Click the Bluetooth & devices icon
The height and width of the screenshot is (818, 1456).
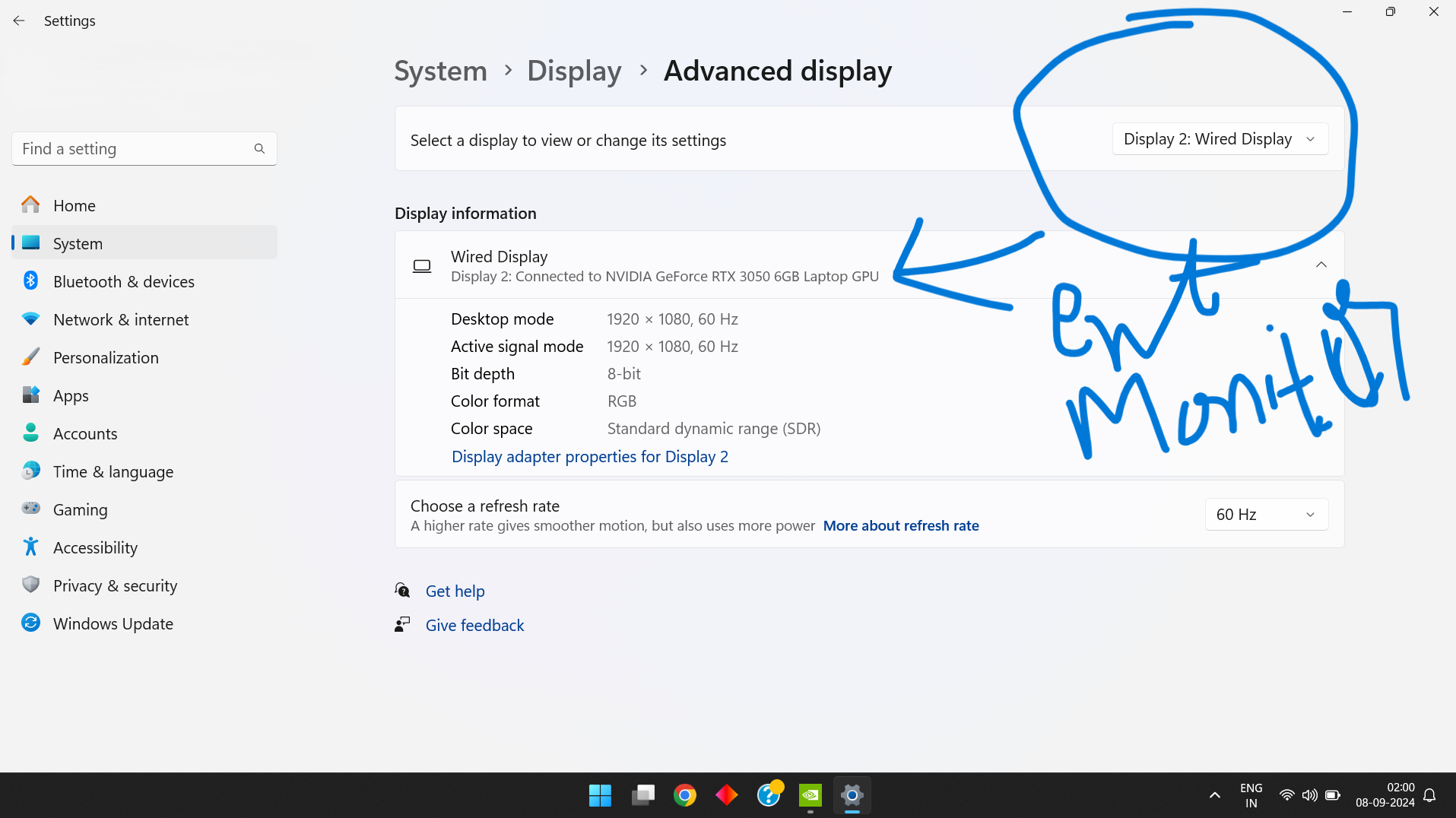30,281
